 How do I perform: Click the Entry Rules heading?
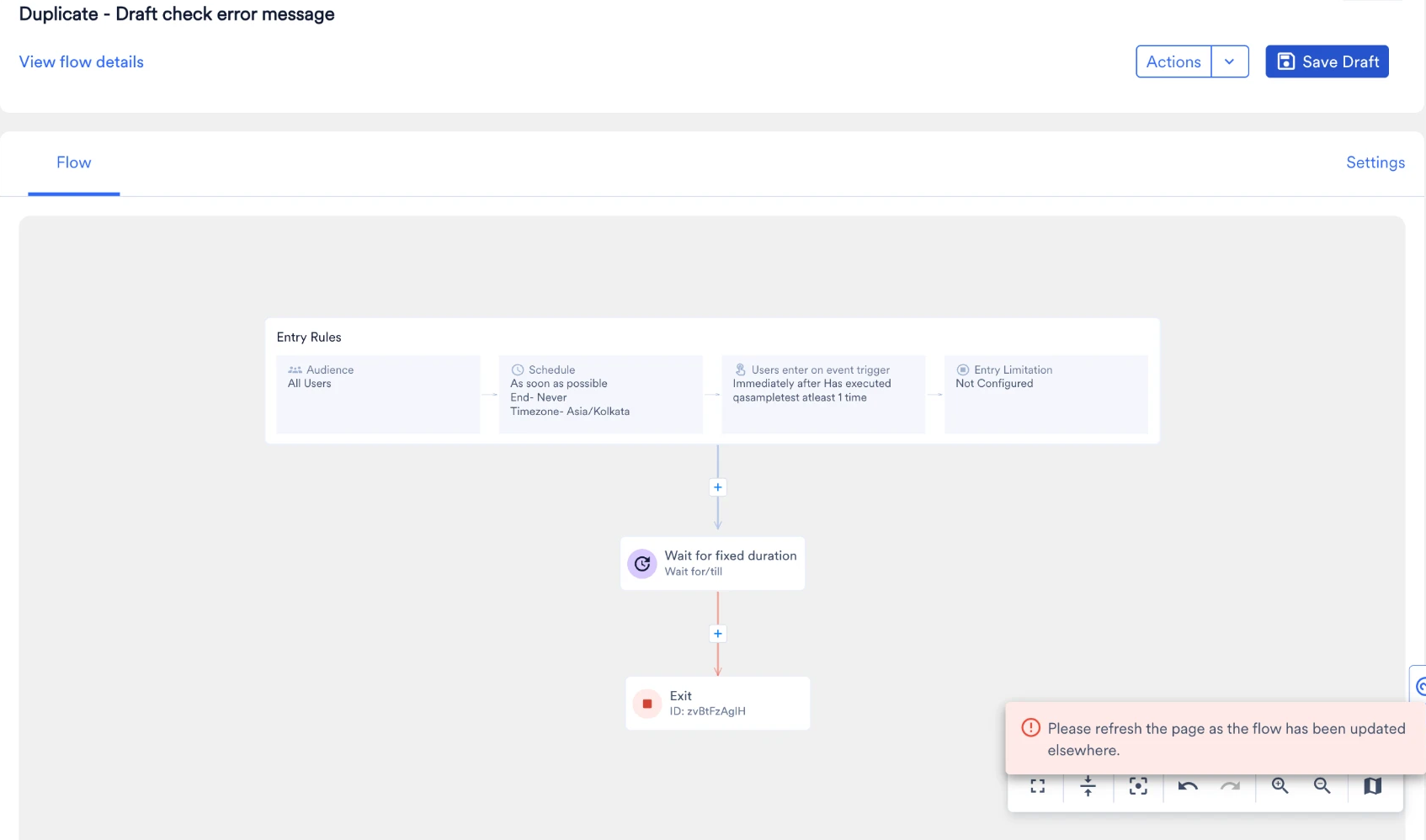point(309,337)
